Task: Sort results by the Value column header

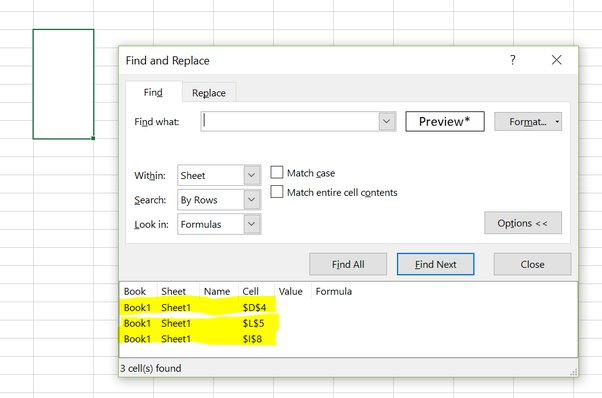Action: 293,291
